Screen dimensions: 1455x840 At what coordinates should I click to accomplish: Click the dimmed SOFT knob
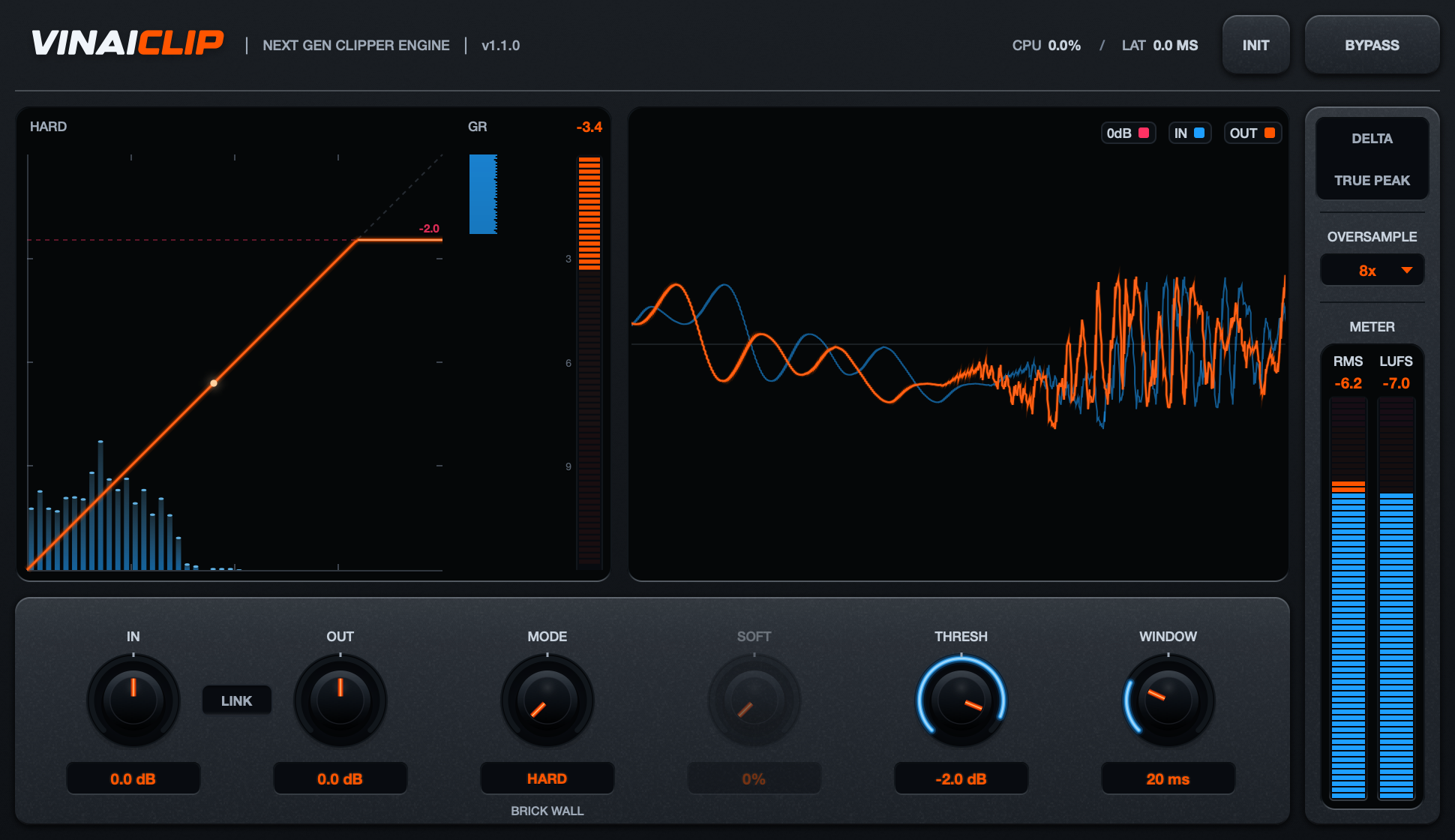[754, 700]
